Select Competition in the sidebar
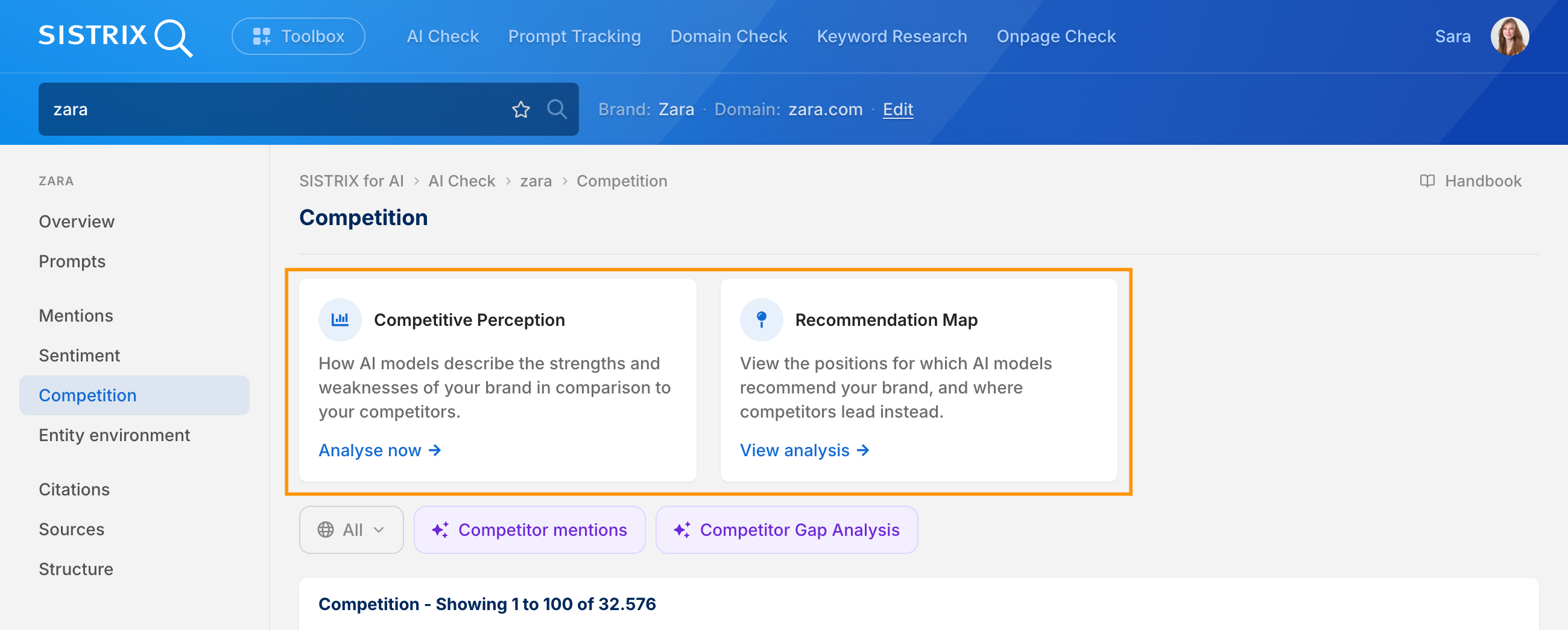 (134, 395)
